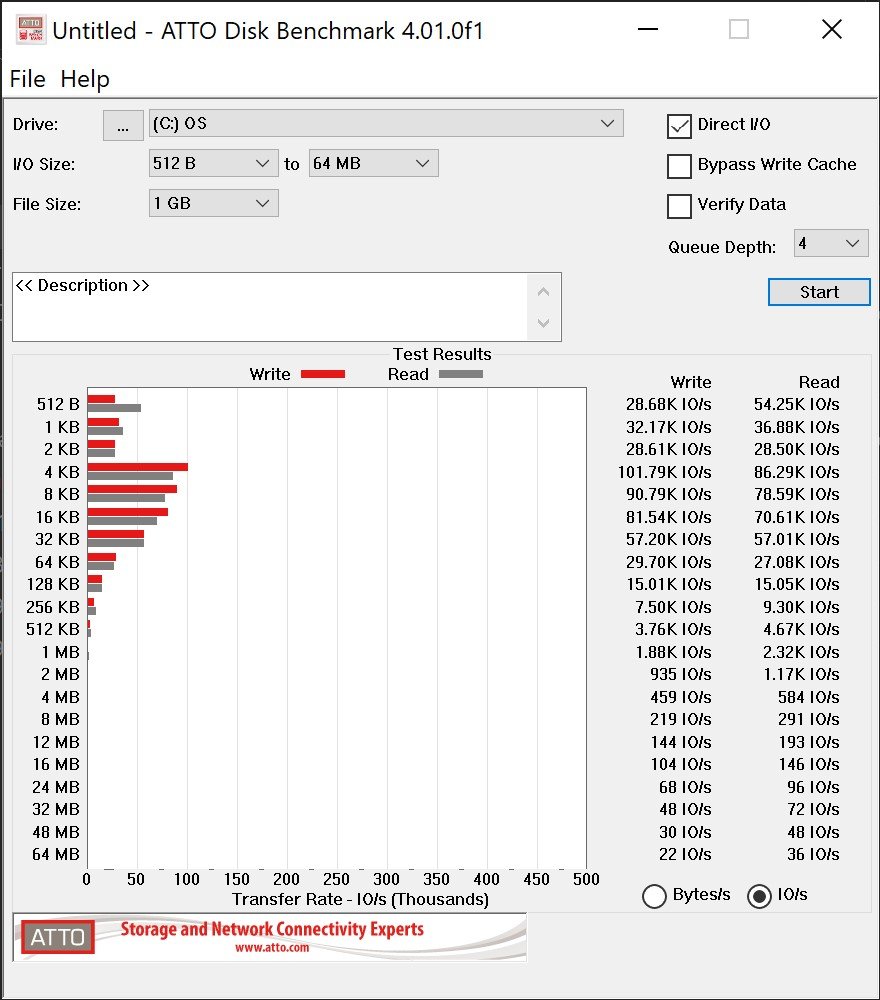Click inside the Description text box

coord(270,307)
